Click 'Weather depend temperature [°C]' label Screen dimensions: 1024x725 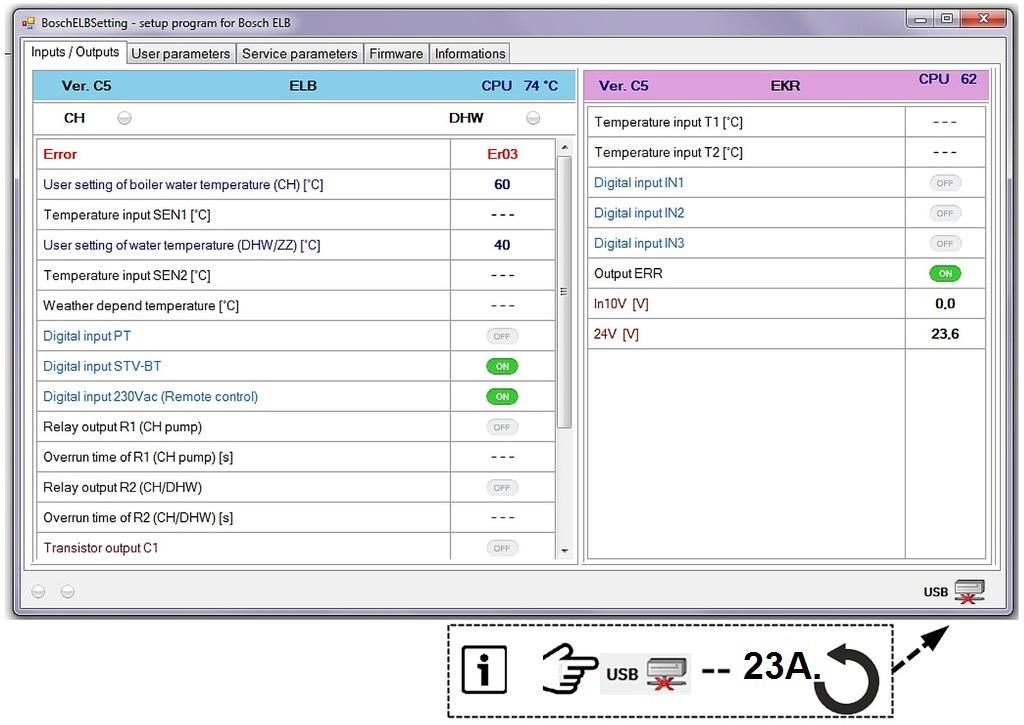click(x=141, y=306)
